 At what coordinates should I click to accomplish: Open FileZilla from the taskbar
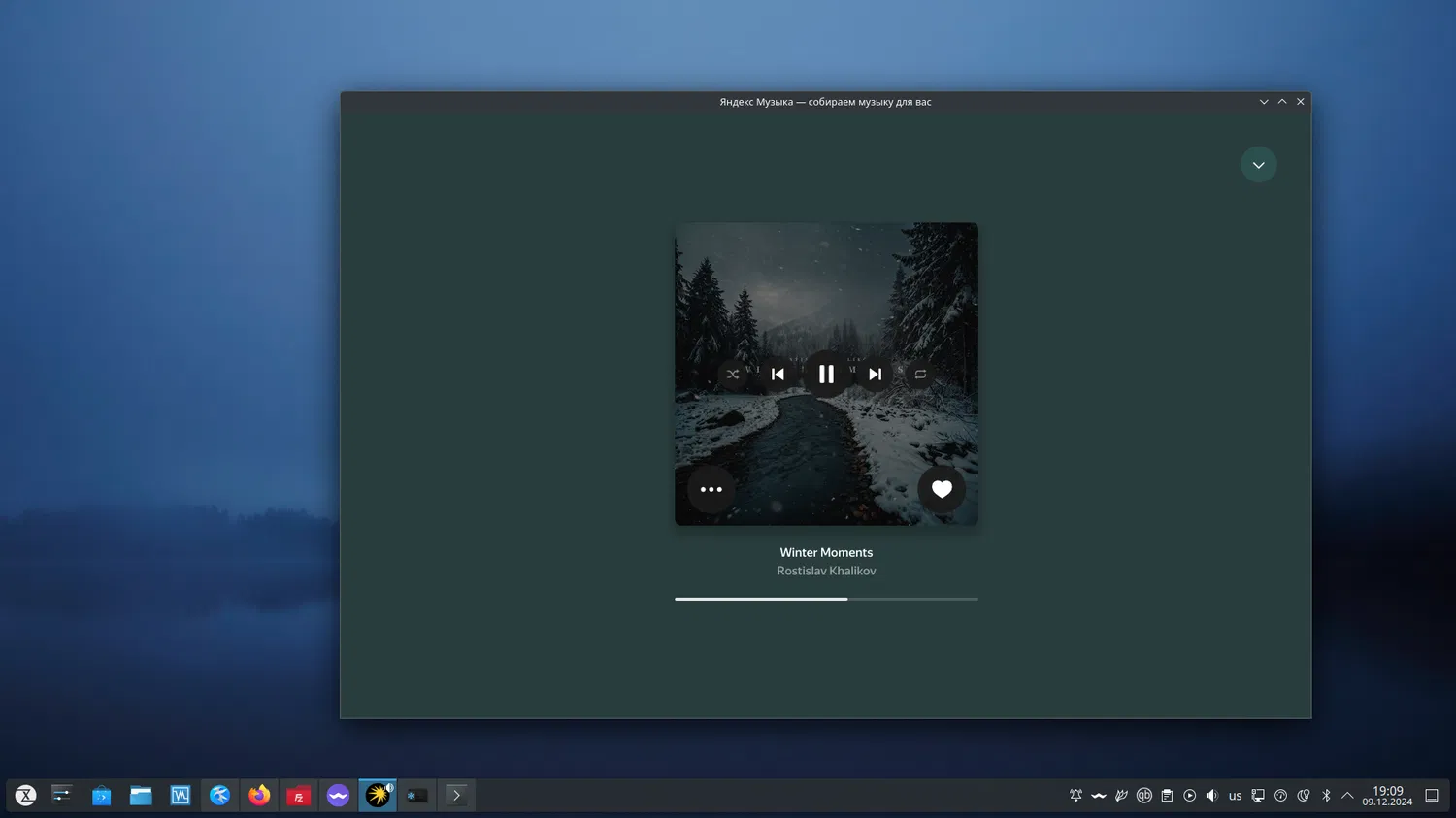[299, 796]
